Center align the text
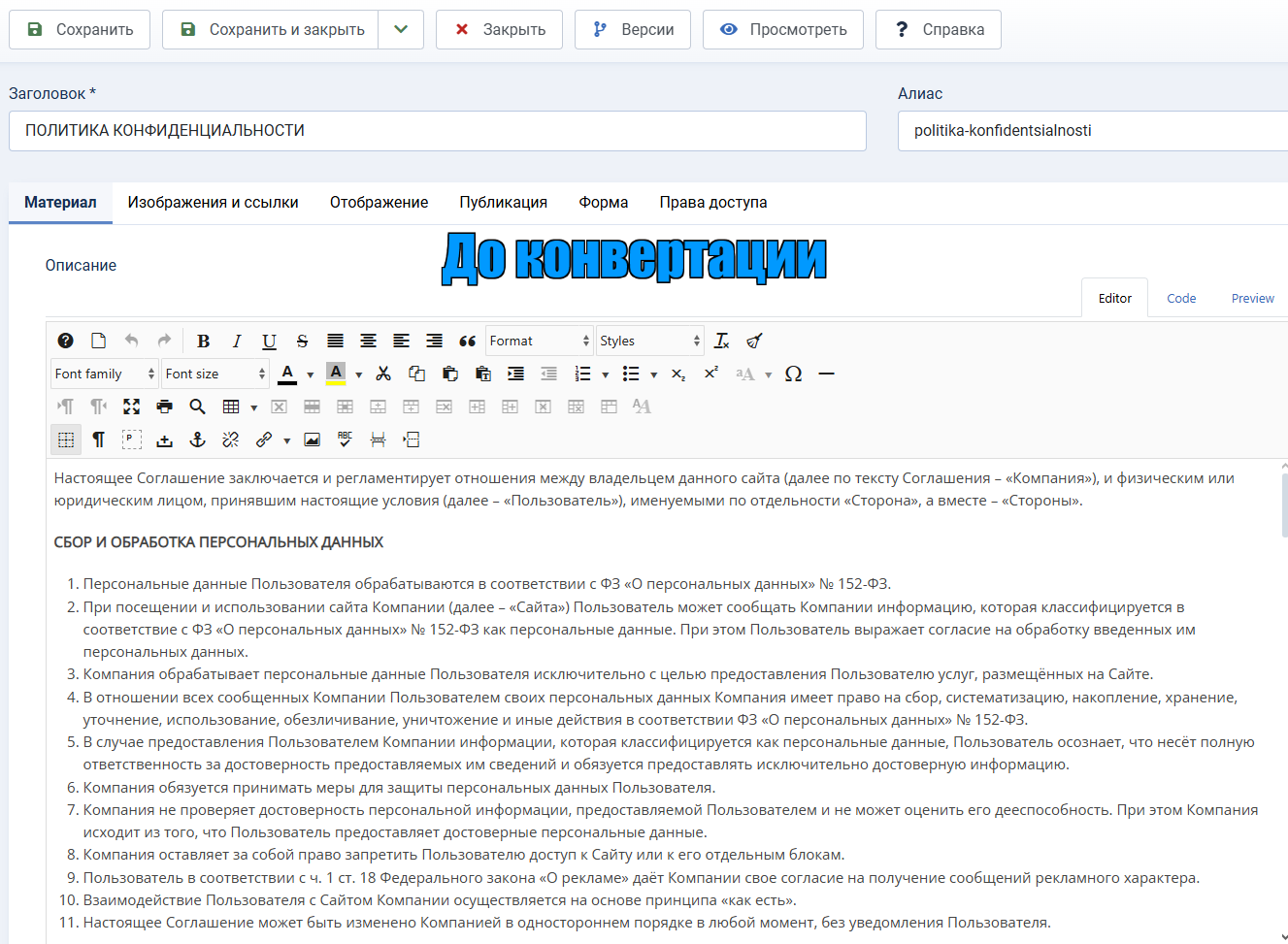1288x944 pixels. pyautogui.click(x=369, y=341)
